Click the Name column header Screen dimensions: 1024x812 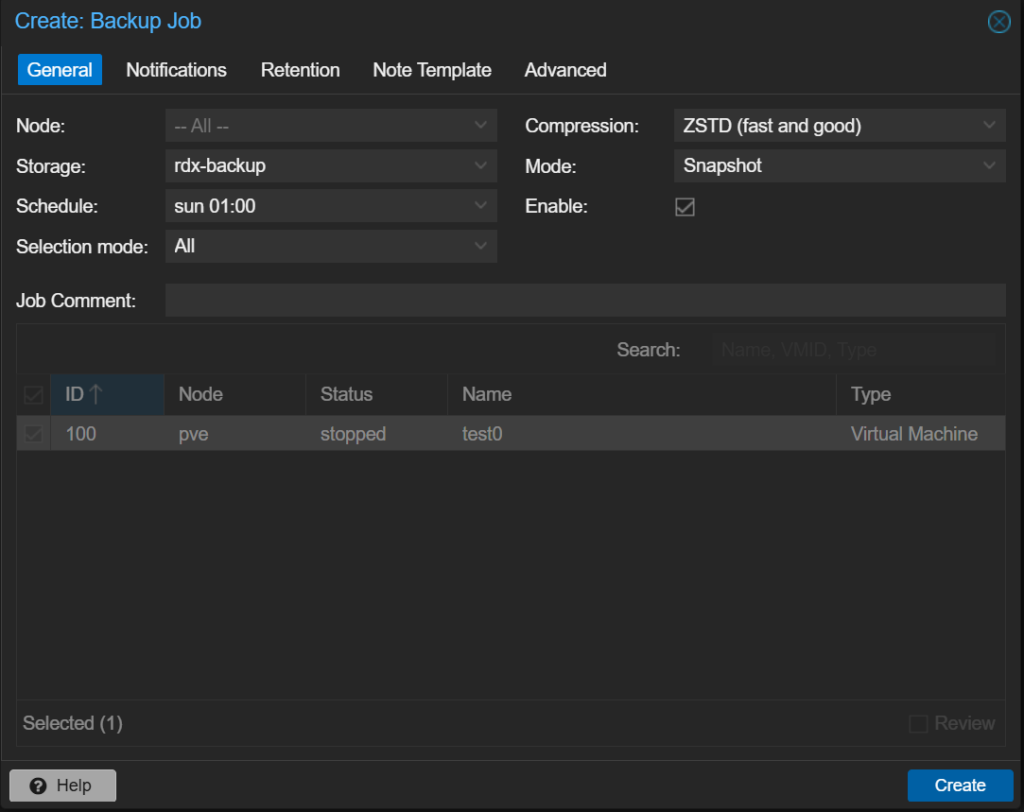[641, 395]
